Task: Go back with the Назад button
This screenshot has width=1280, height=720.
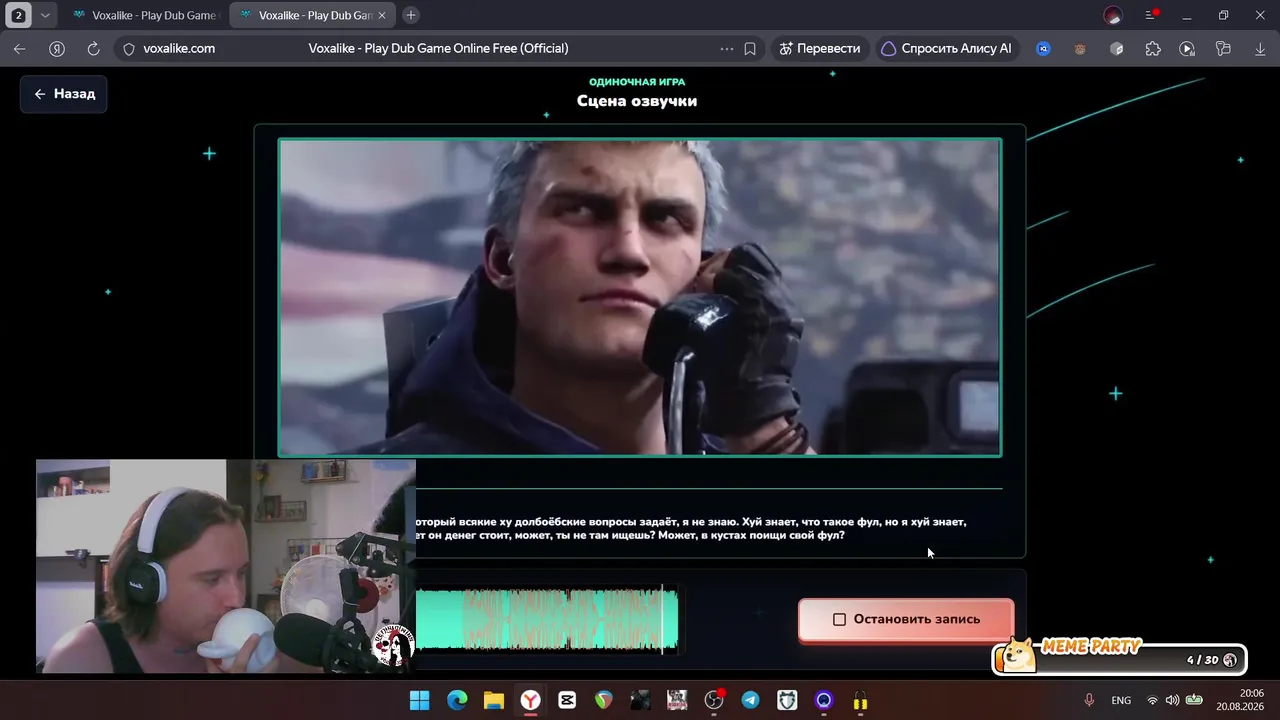Action: (x=64, y=94)
